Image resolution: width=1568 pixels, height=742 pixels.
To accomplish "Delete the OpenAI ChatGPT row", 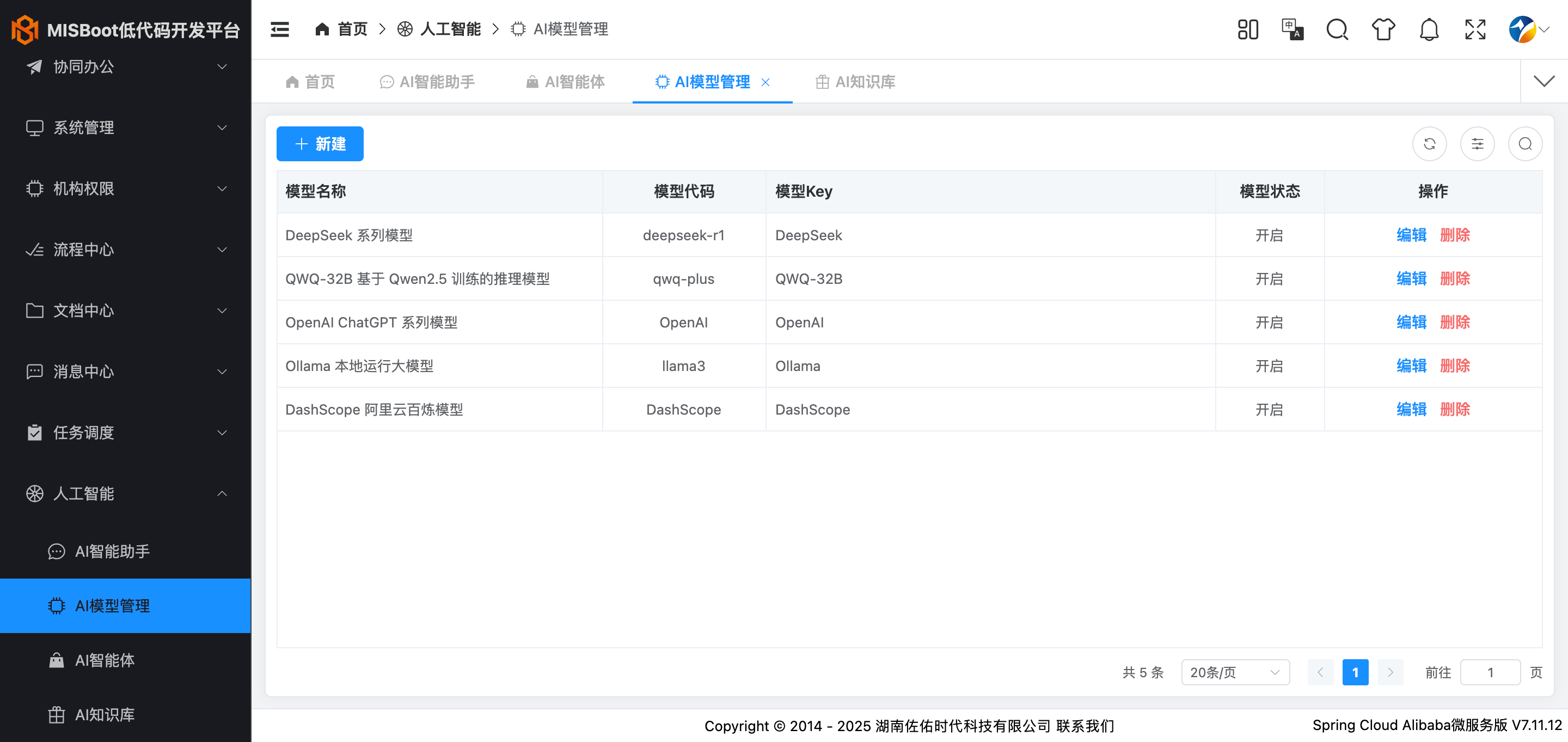I will point(1455,321).
